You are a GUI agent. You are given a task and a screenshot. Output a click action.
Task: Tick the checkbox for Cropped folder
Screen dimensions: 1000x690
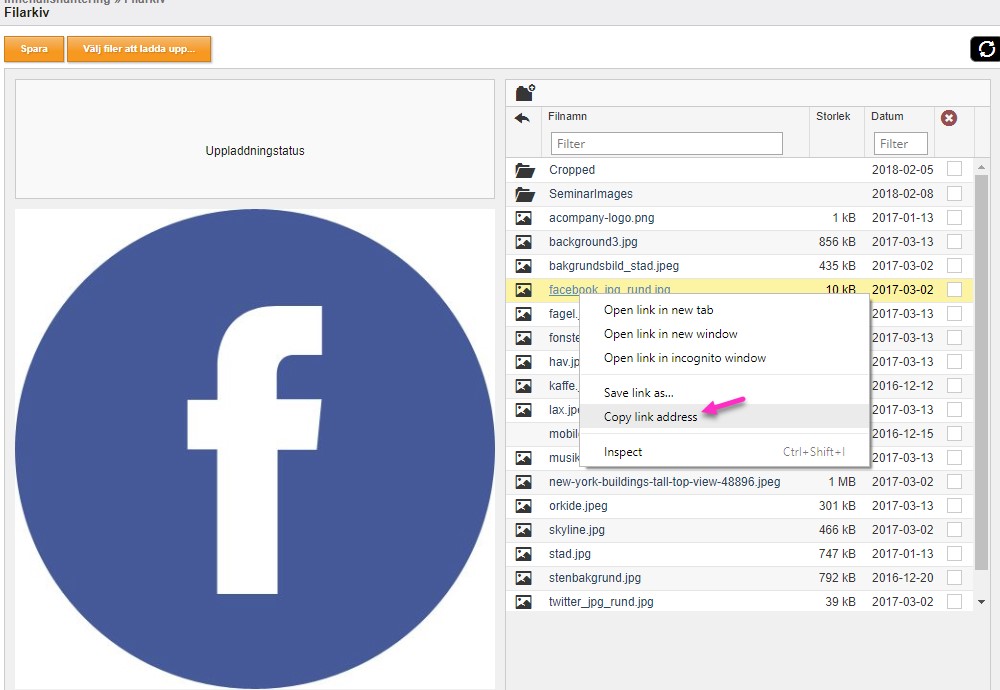(x=955, y=169)
